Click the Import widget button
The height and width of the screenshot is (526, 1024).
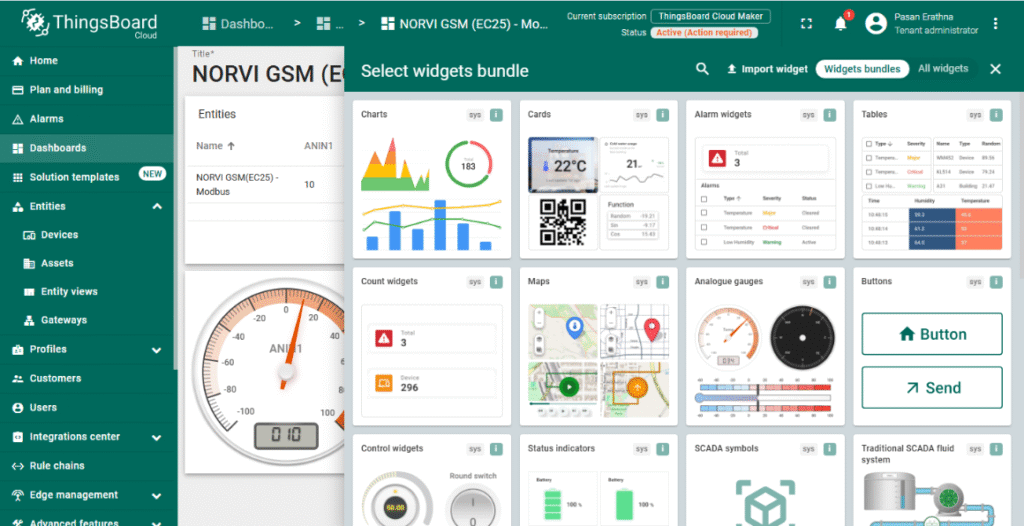pyautogui.click(x=767, y=69)
